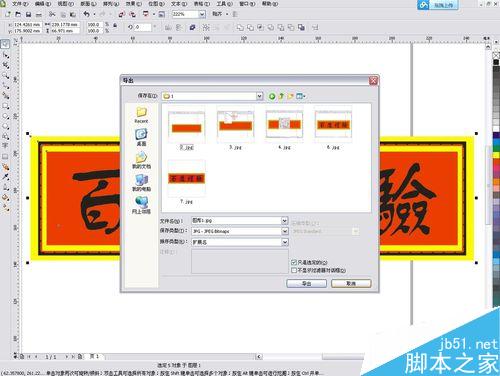Open 桌面 Desktop place in dialog
Image resolution: width=500 pixels, height=376 pixels.
141,137
